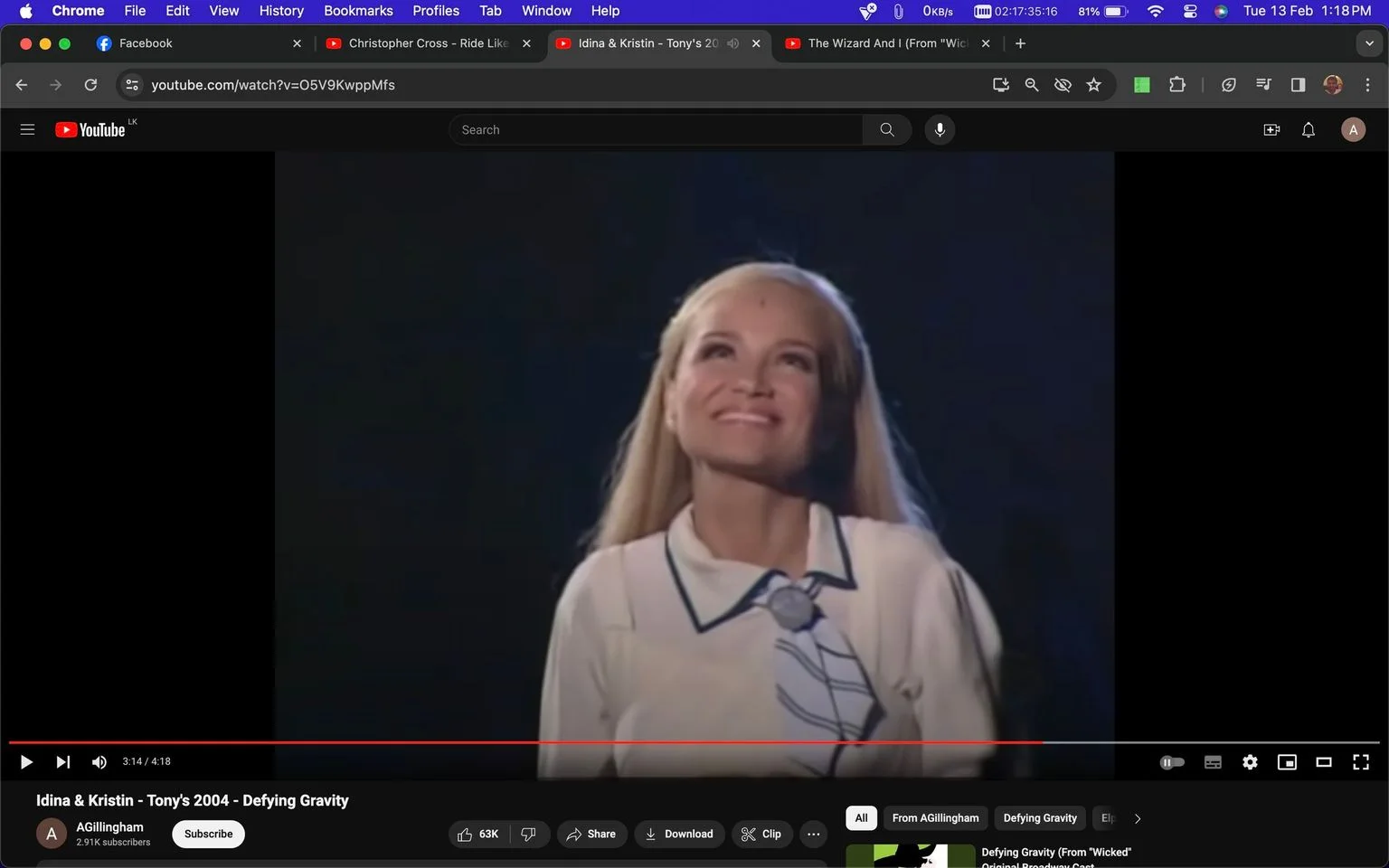Toggle theater mode
Viewport: 1389px width, 868px height.
pos(1324,762)
